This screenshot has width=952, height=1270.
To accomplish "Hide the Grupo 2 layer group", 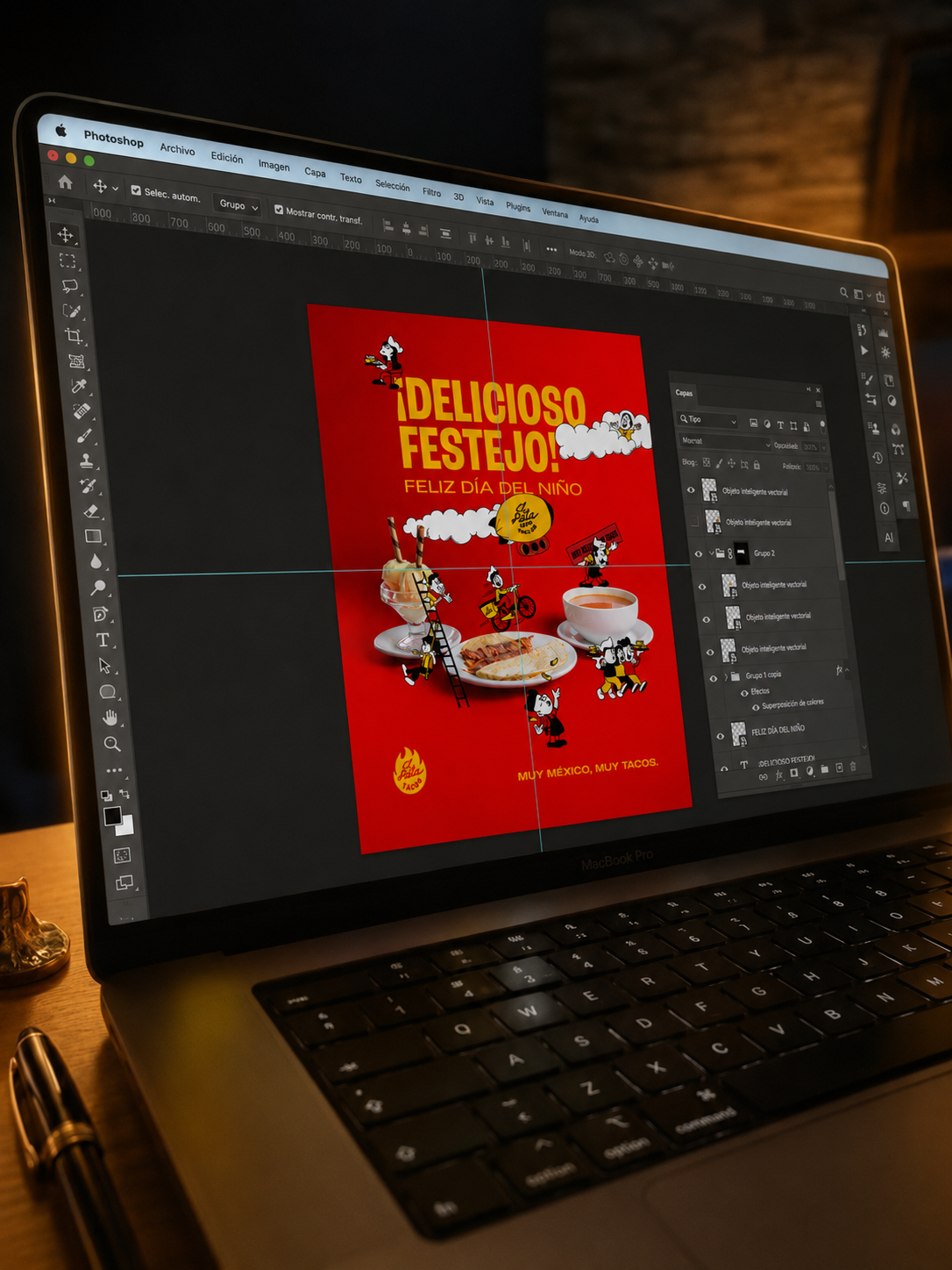I will [699, 553].
